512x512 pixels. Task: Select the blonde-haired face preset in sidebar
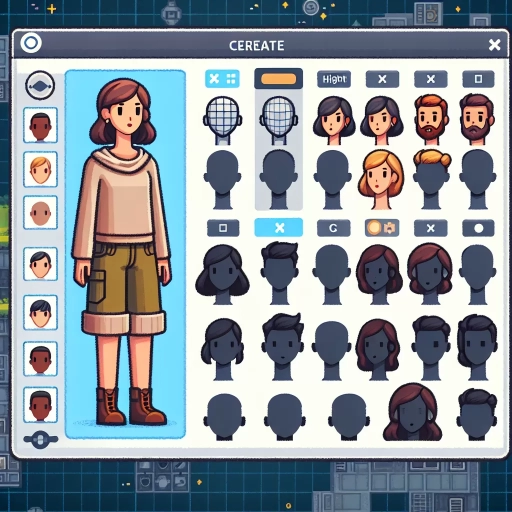point(40,169)
